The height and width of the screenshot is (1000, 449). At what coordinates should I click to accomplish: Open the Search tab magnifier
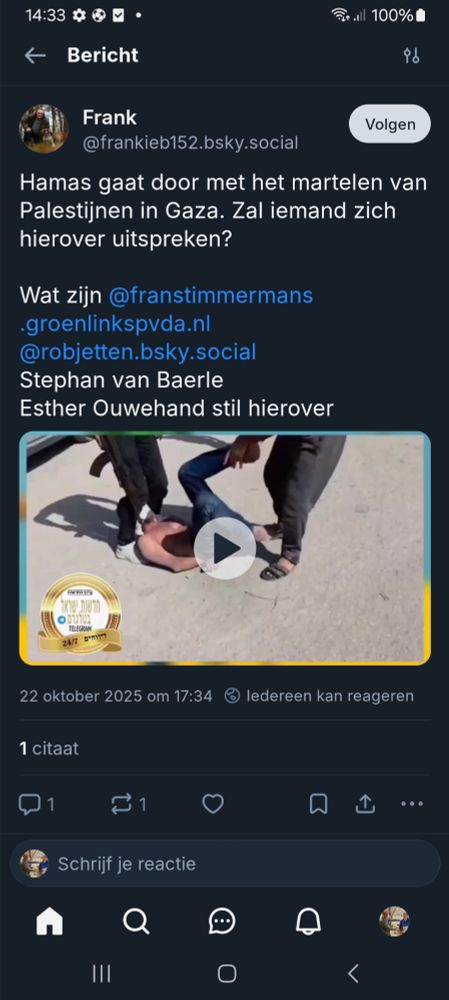(136, 922)
